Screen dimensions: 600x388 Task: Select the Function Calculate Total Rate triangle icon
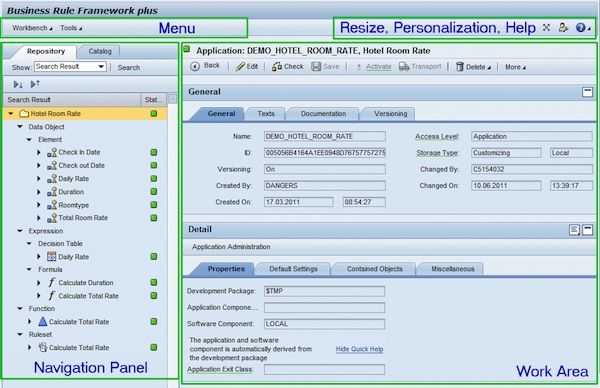(x=43, y=321)
